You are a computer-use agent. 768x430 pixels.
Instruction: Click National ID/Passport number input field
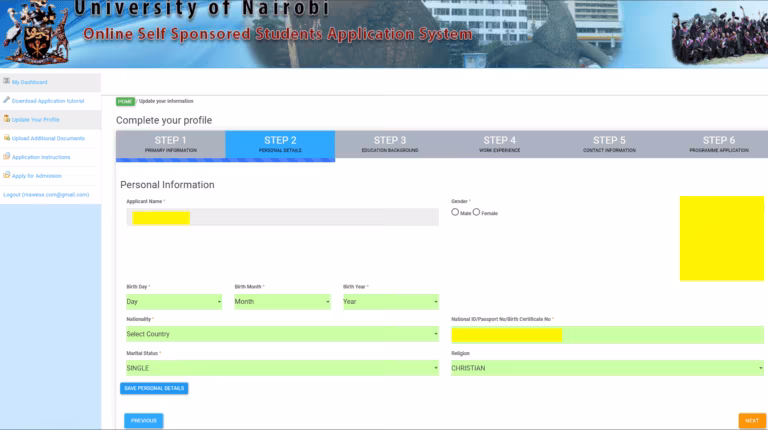[607, 335]
